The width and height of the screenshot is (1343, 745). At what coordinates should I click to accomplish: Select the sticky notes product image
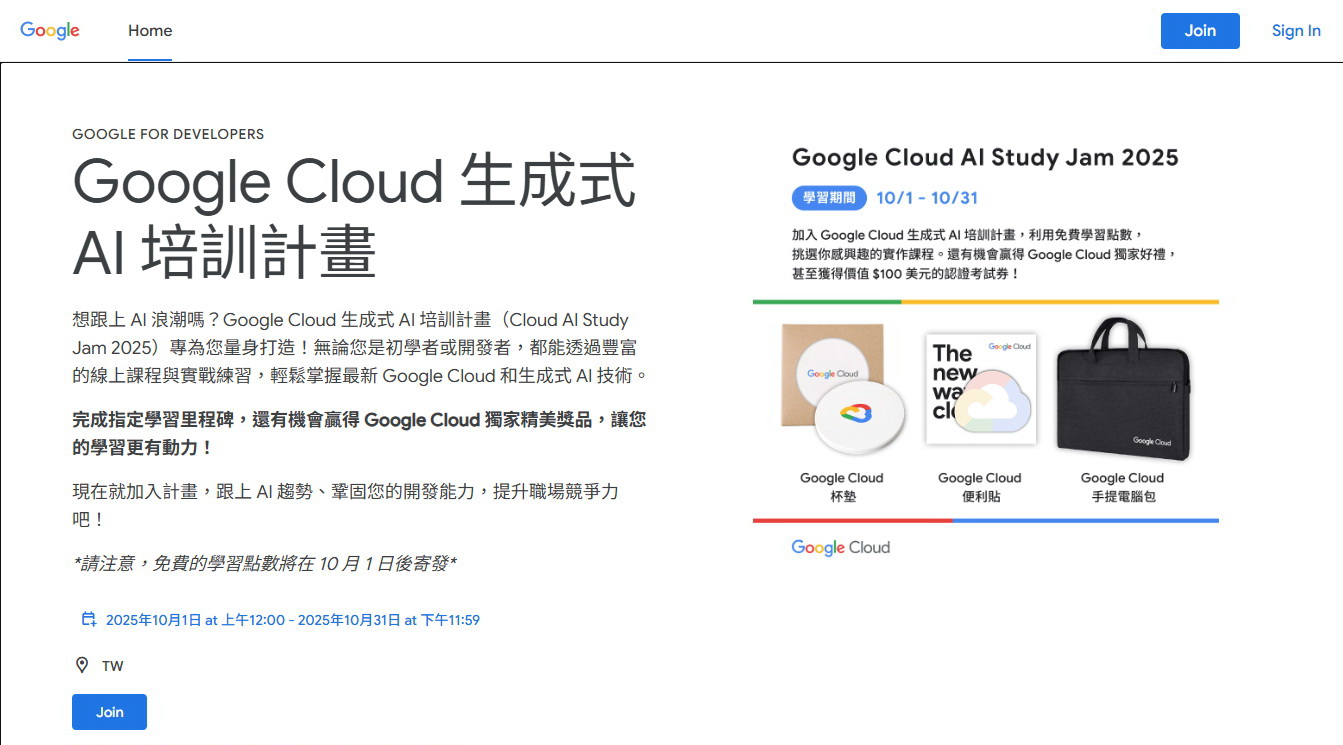[980, 390]
